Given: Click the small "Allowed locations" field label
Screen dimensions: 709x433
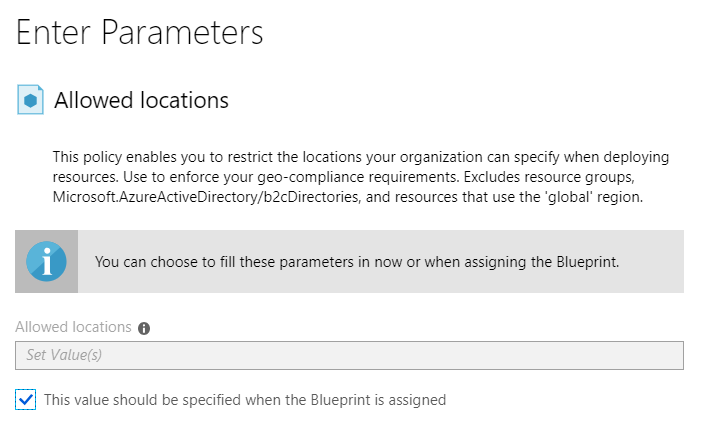Looking at the screenshot, I should pos(73,327).
